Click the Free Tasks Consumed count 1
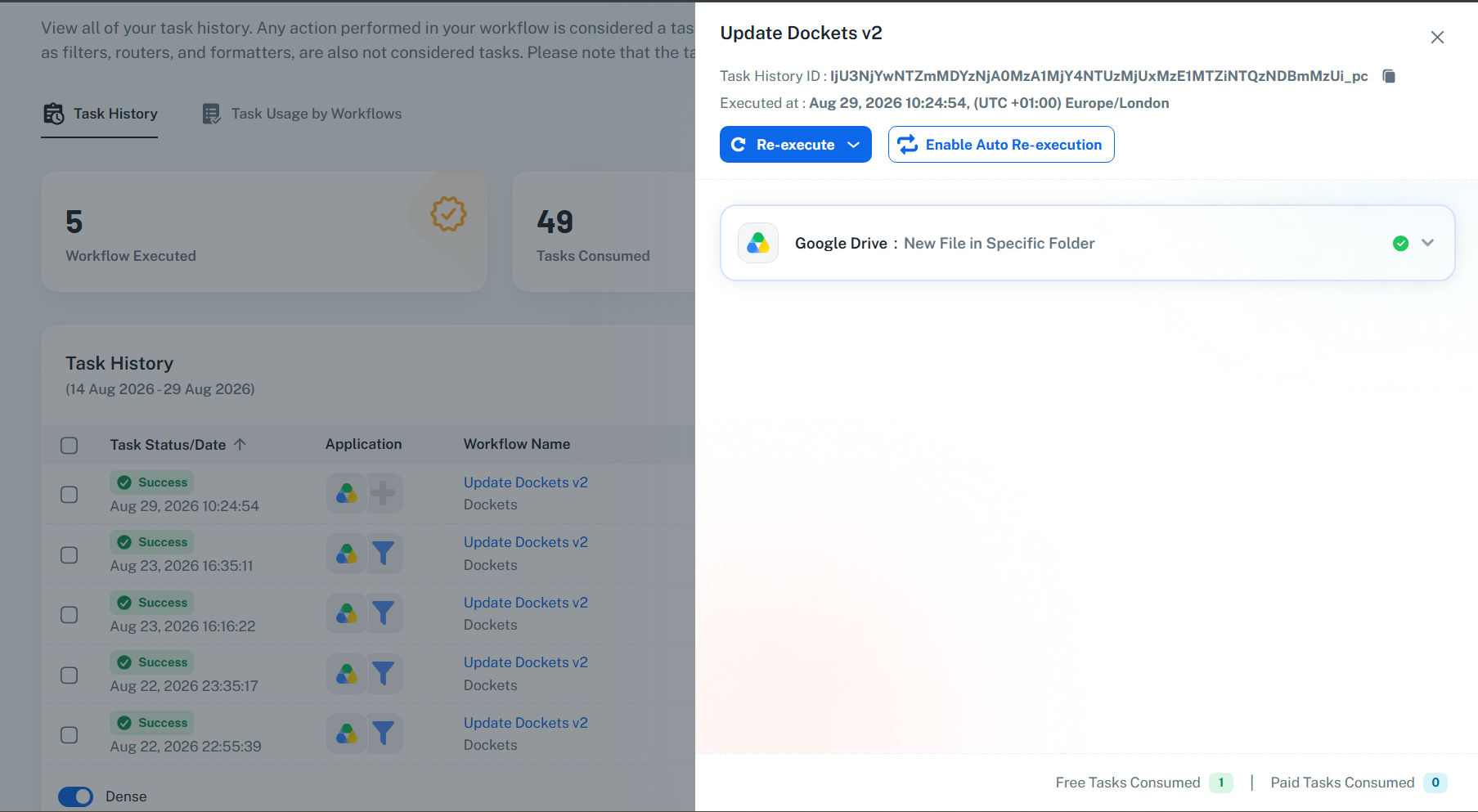This screenshot has width=1478, height=812. (x=1221, y=783)
